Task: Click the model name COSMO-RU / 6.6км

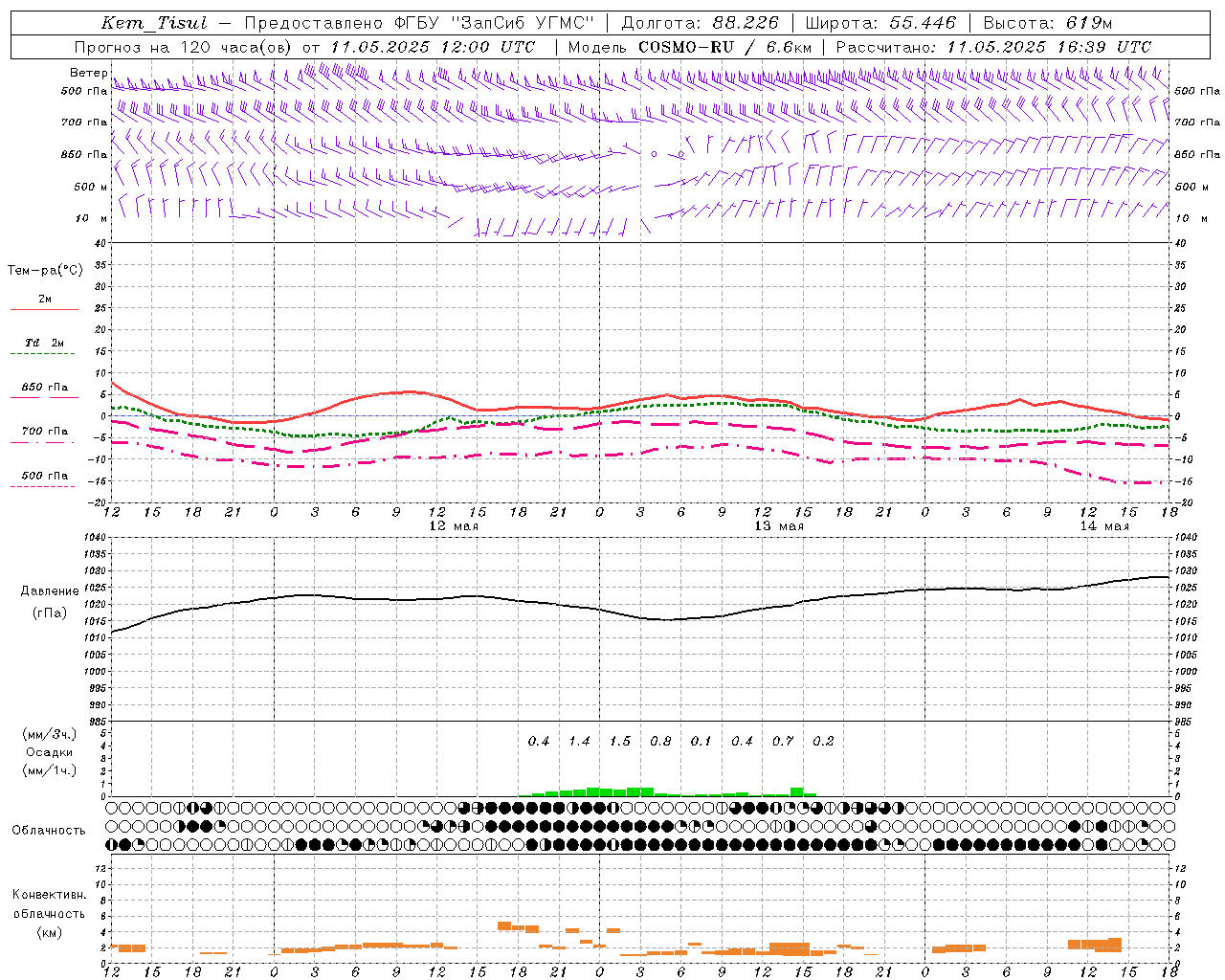Action: pyautogui.click(x=724, y=47)
